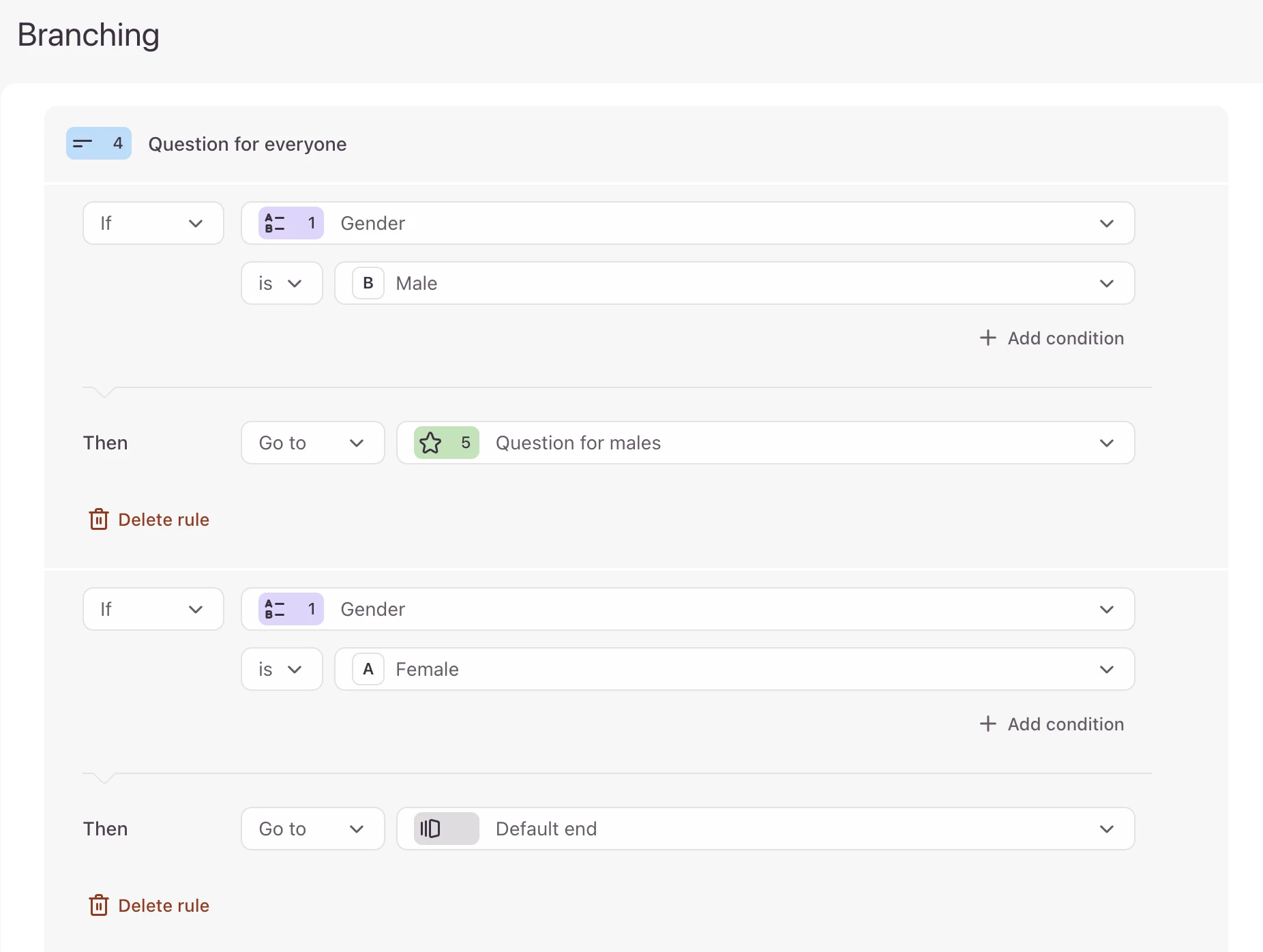Image resolution: width=1263 pixels, height=952 pixels.
Task: Expand the Gender question chevron in Female rule
Action: [x=1107, y=609]
